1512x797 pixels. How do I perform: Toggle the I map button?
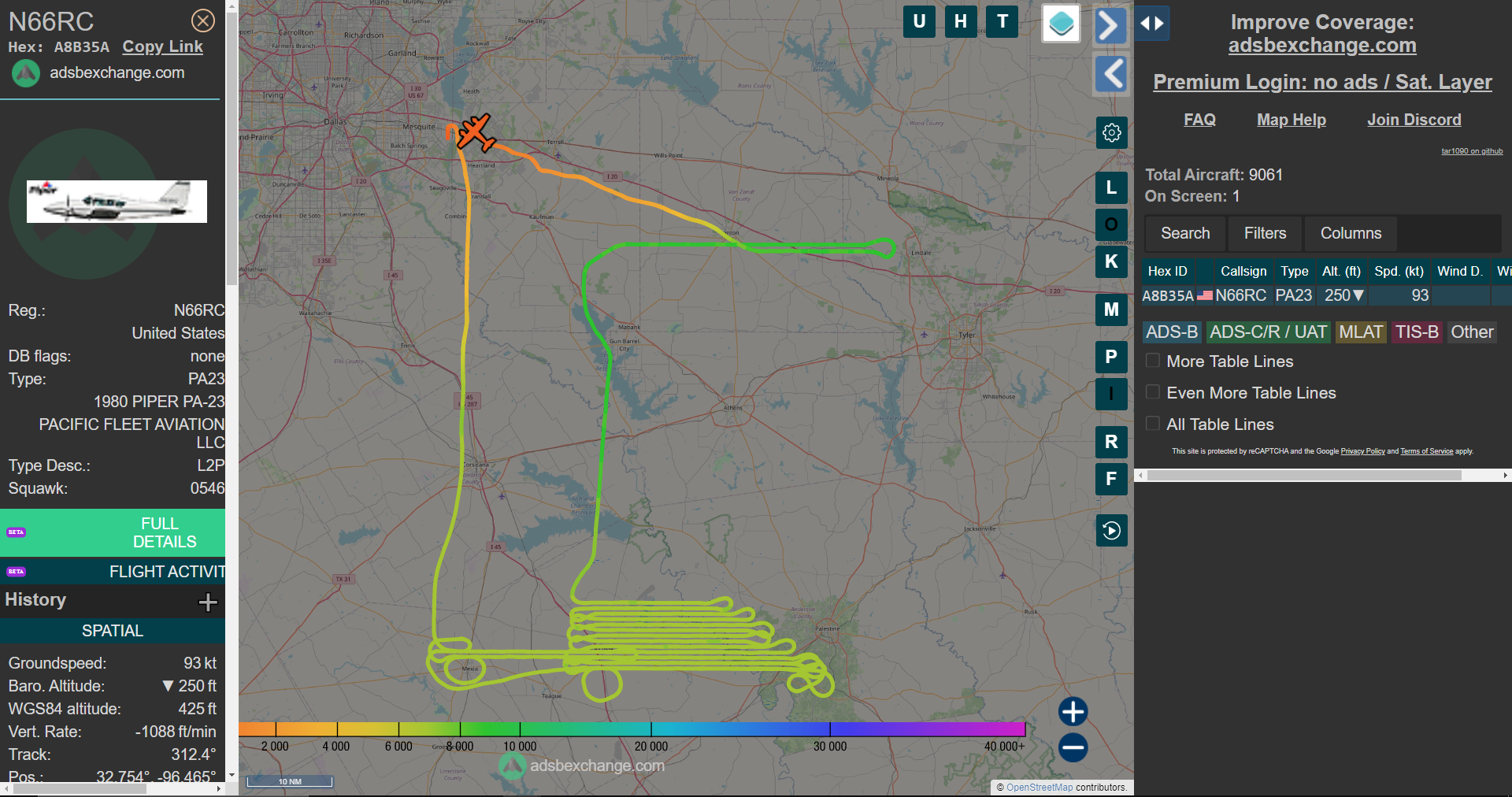pyautogui.click(x=1111, y=394)
